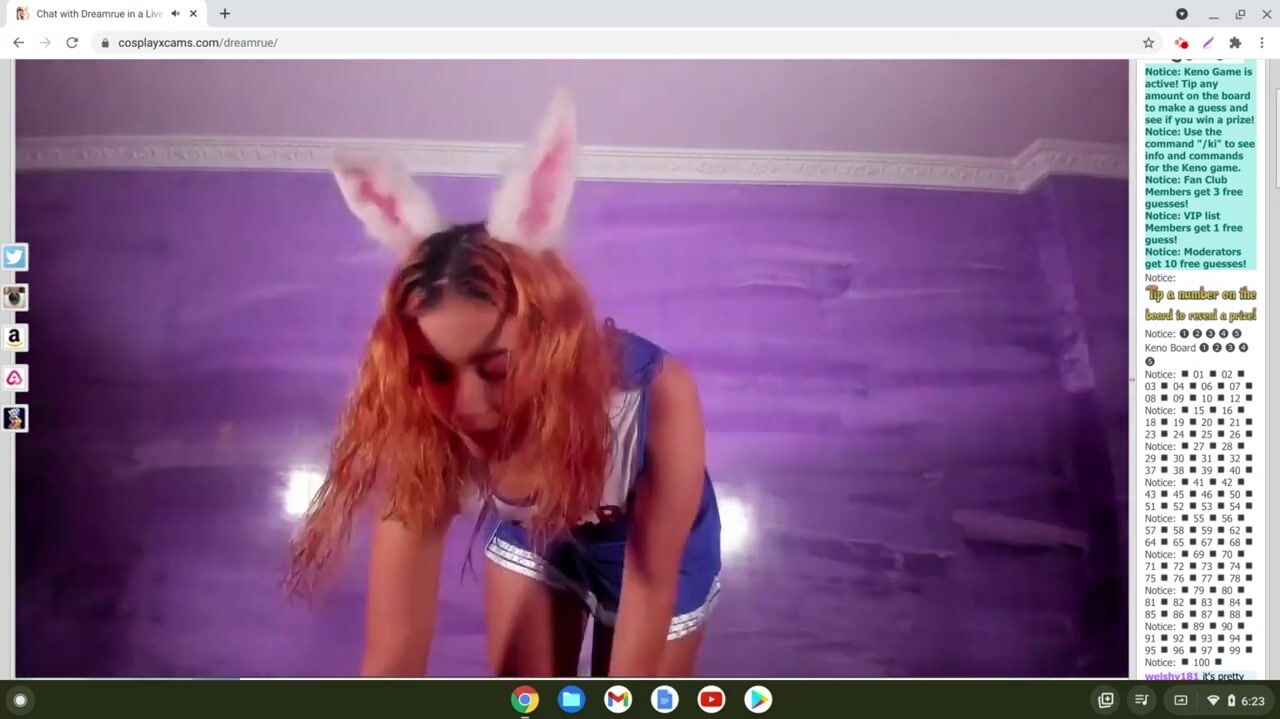The image size is (1280, 719).
Task: Open Chrome's three-dot menu
Action: point(1262,43)
